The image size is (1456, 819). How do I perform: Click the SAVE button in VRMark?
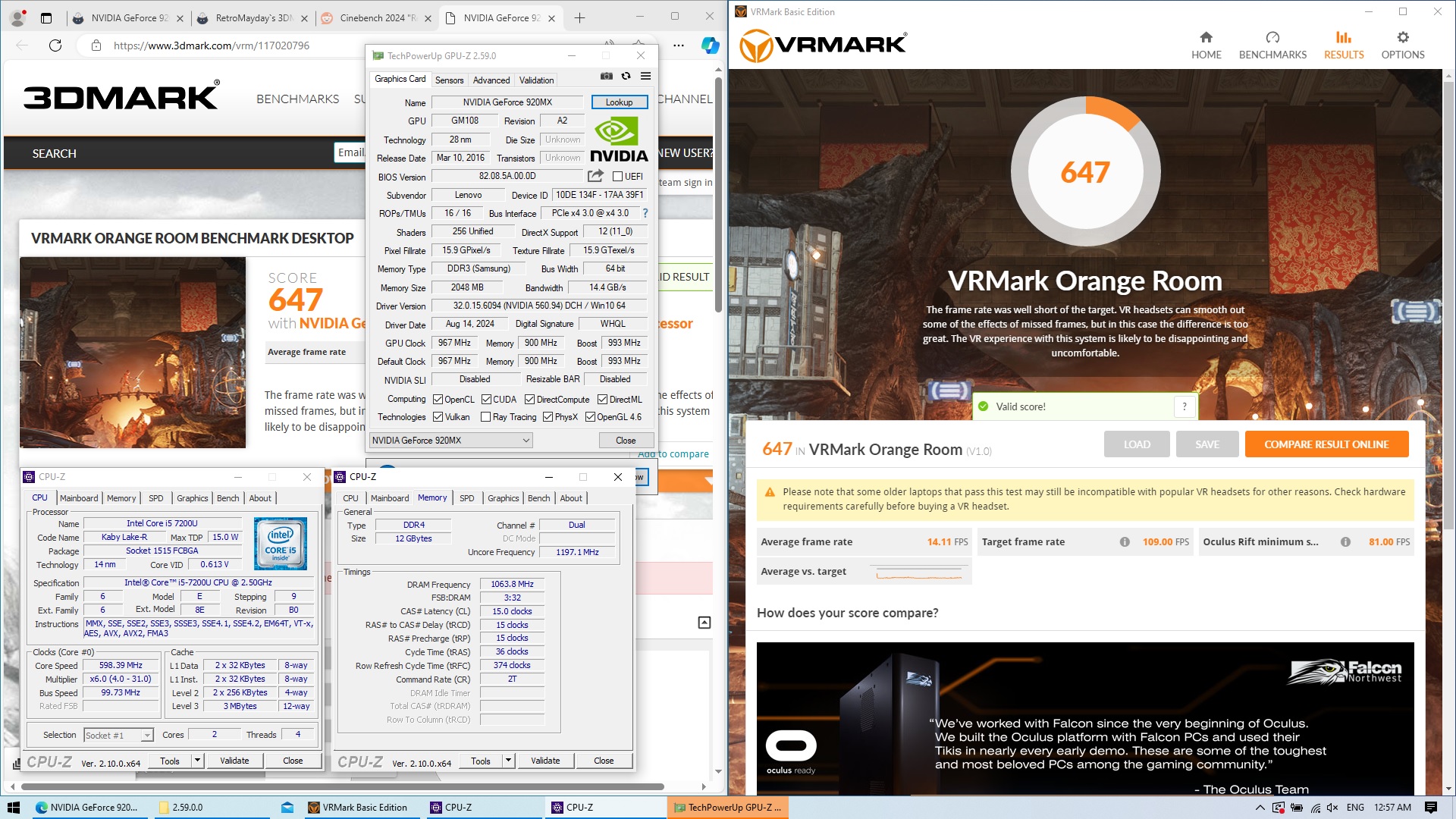(1207, 444)
